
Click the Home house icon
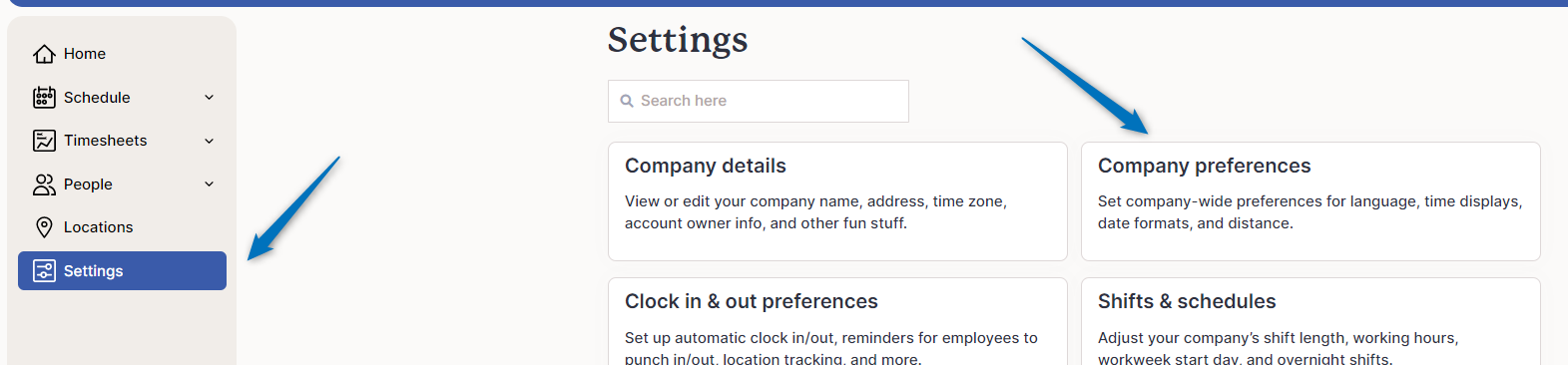[44, 54]
